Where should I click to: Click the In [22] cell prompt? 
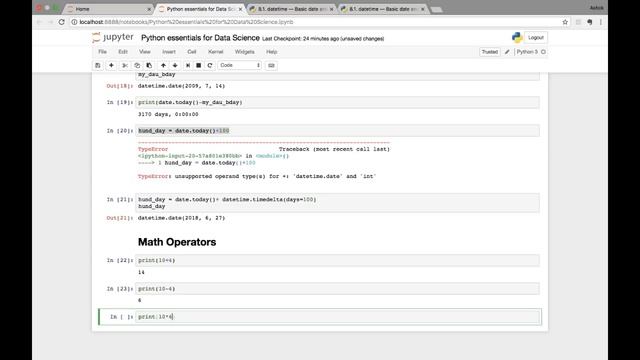tap(120, 260)
